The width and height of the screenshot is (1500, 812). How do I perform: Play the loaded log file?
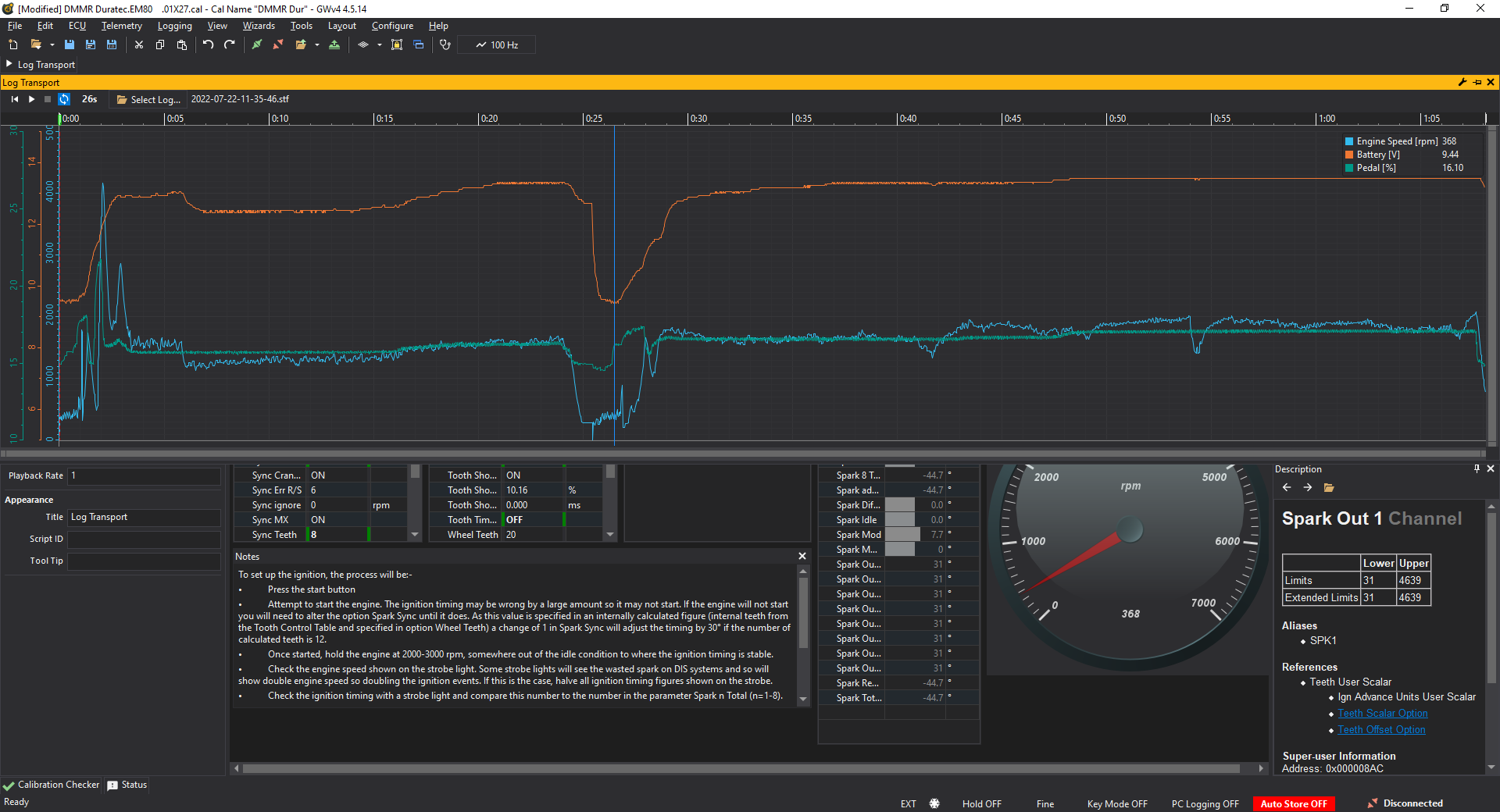pyautogui.click(x=31, y=99)
